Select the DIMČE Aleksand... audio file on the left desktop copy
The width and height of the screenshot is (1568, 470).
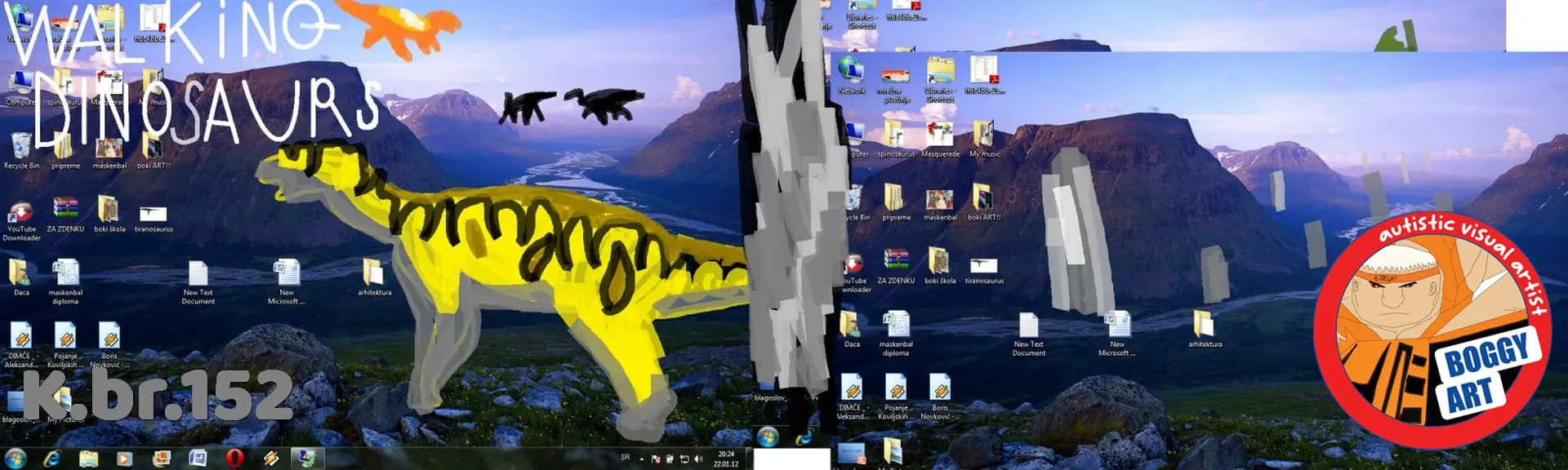tap(21, 345)
